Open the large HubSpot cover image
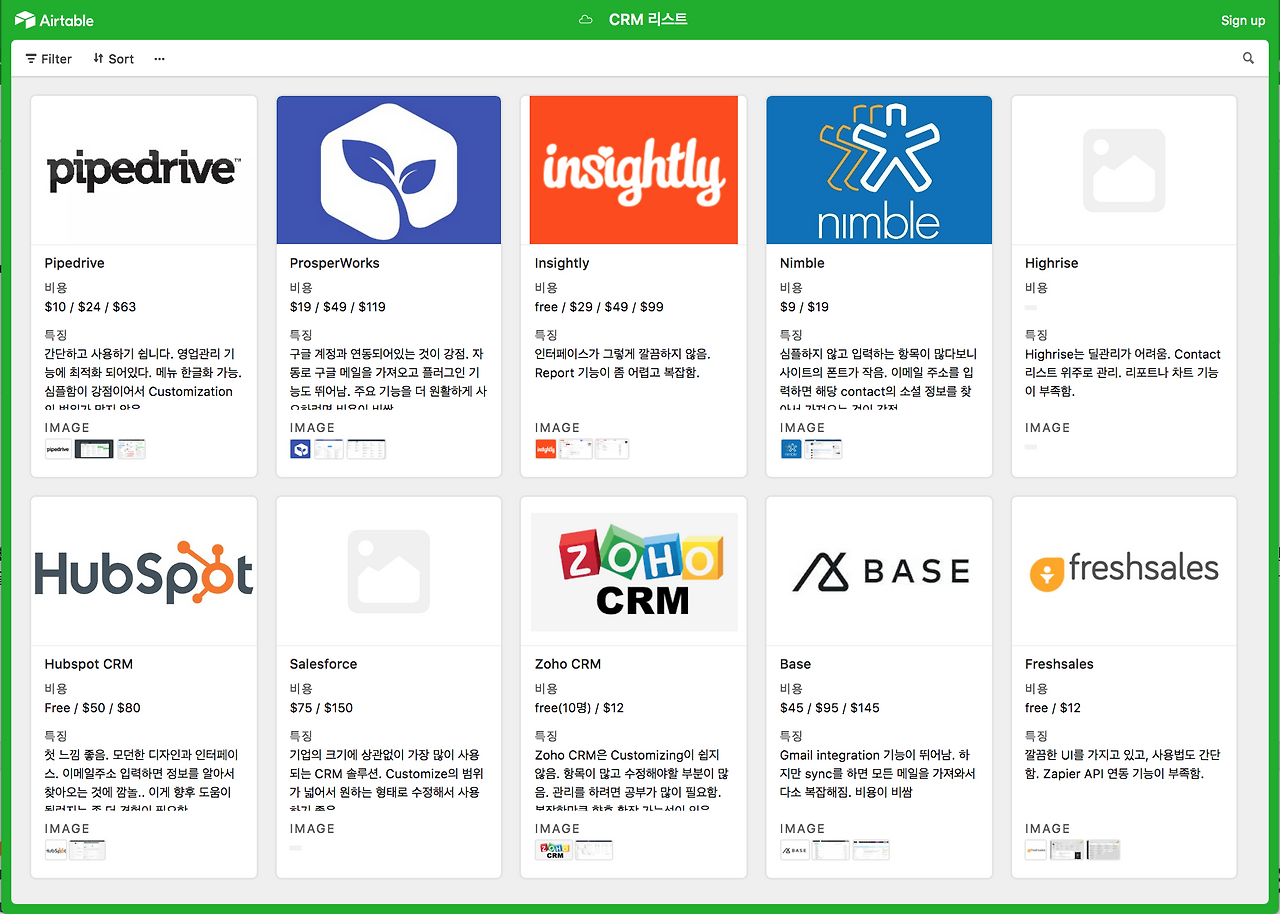The height and width of the screenshot is (914, 1280). click(x=144, y=571)
